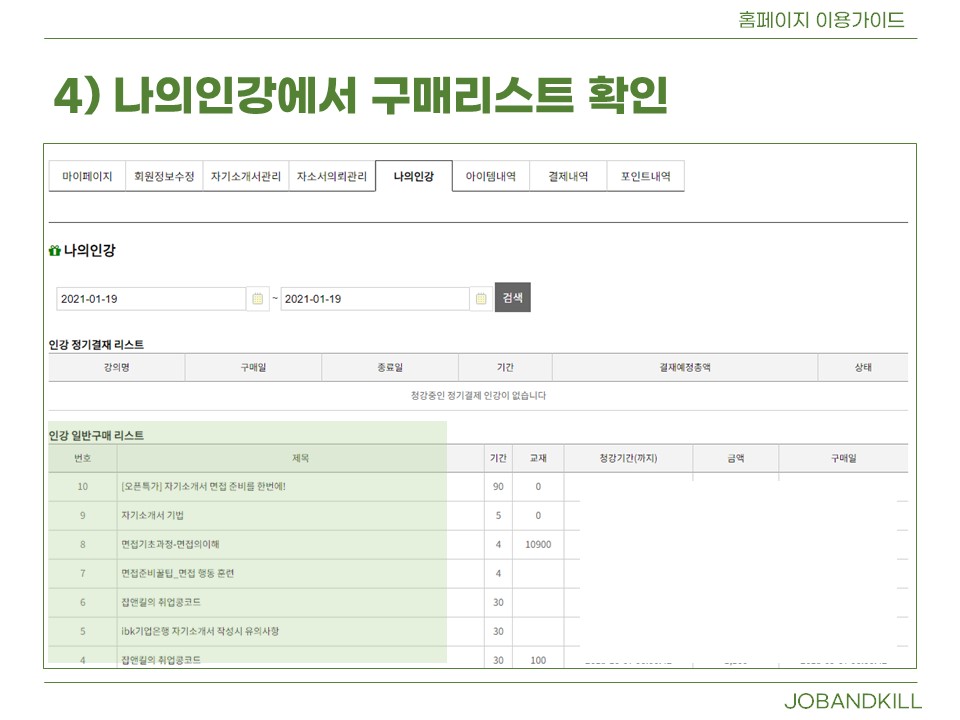The height and width of the screenshot is (720, 960).
Task: Open the start date calendar picker icon
Action: 258,299
